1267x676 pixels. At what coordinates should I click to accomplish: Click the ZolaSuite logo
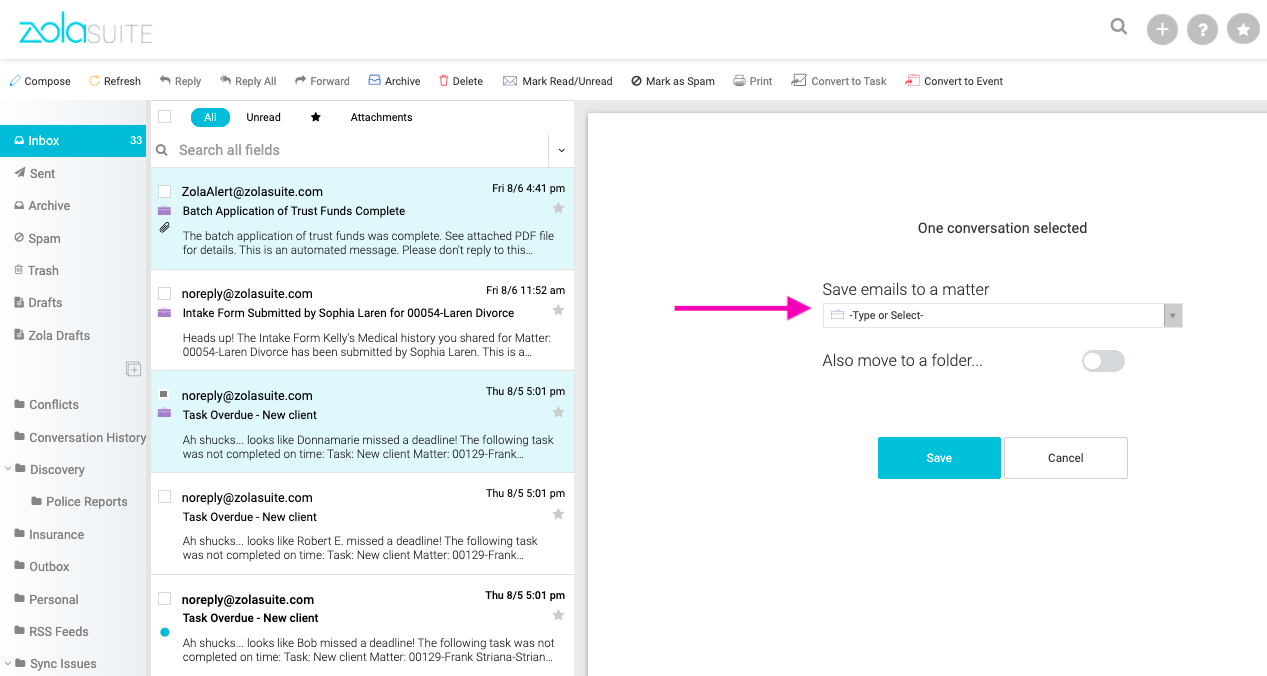coord(86,31)
